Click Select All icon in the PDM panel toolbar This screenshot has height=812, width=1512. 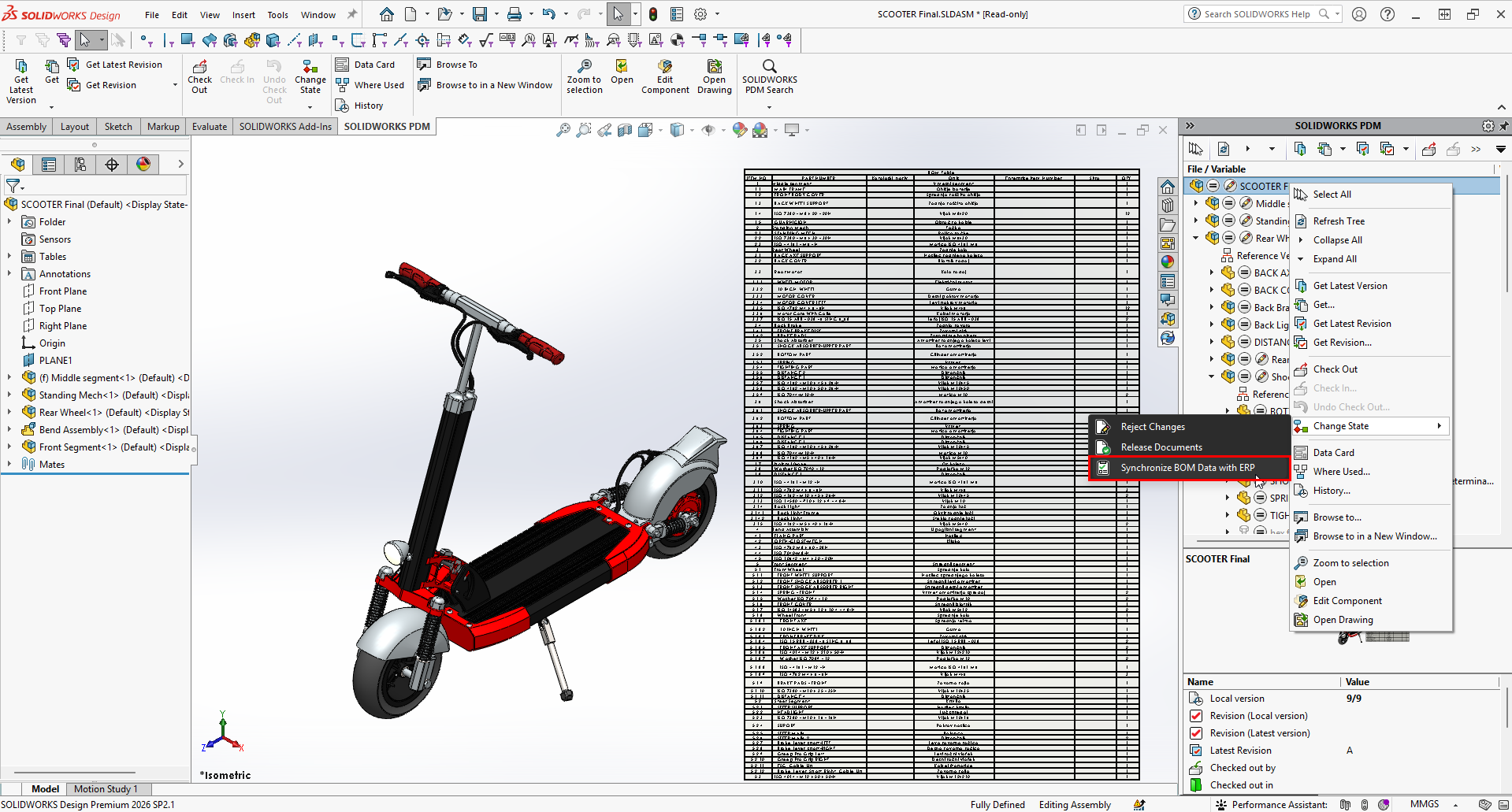[1195, 148]
